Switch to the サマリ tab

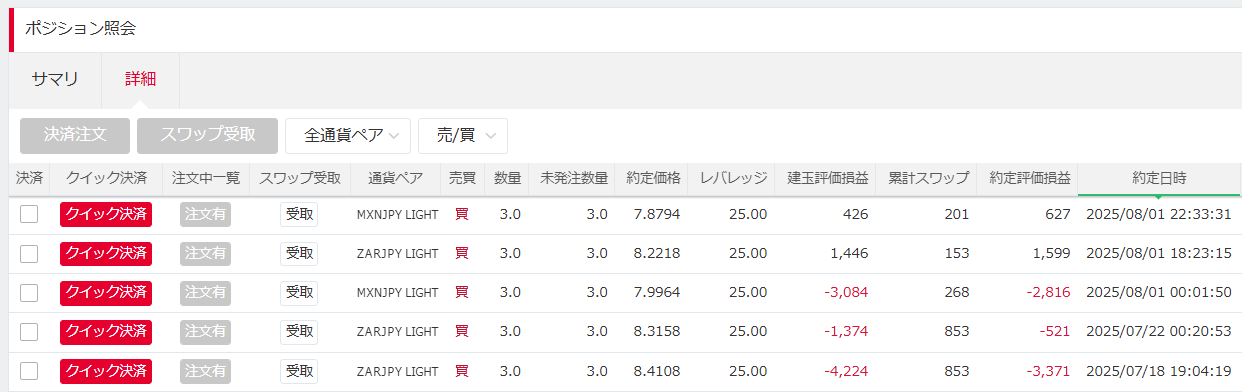point(55,79)
